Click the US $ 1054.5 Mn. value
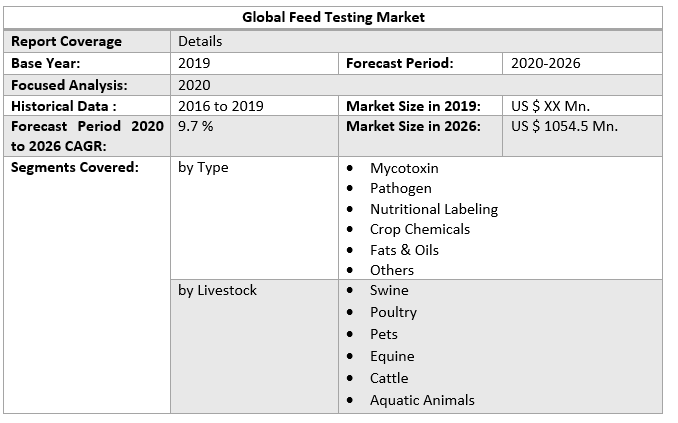 point(564,126)
